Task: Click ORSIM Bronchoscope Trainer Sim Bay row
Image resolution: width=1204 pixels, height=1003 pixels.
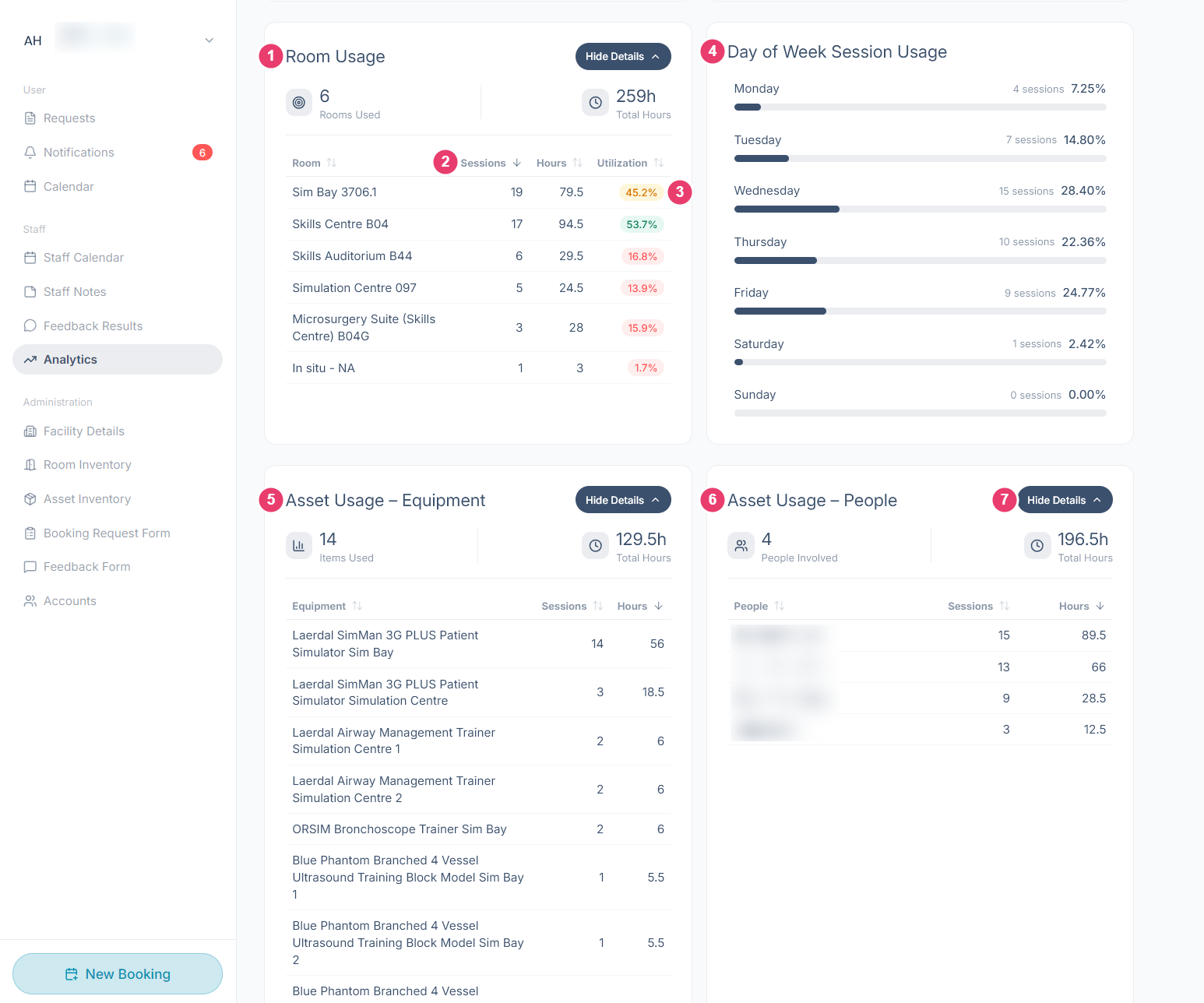Action: [x=478, y=829]
